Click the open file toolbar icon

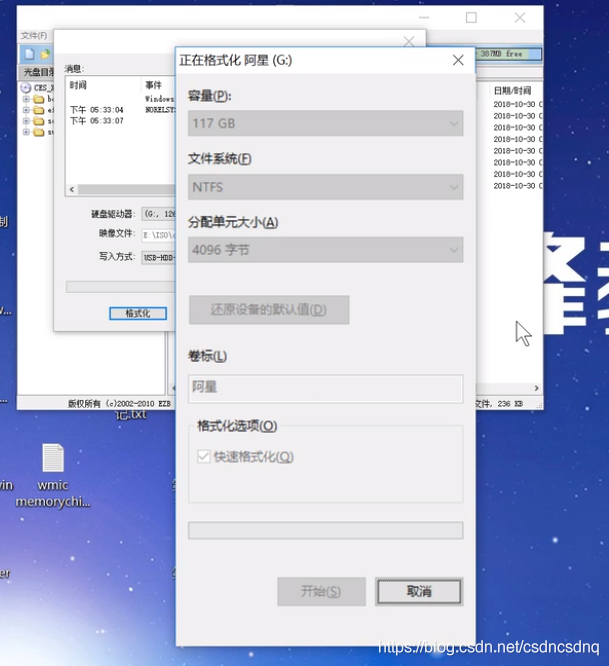(45, 54)
